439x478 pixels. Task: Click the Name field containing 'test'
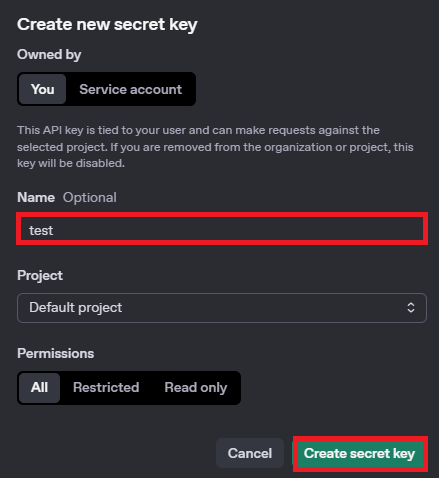click(222, 229)
